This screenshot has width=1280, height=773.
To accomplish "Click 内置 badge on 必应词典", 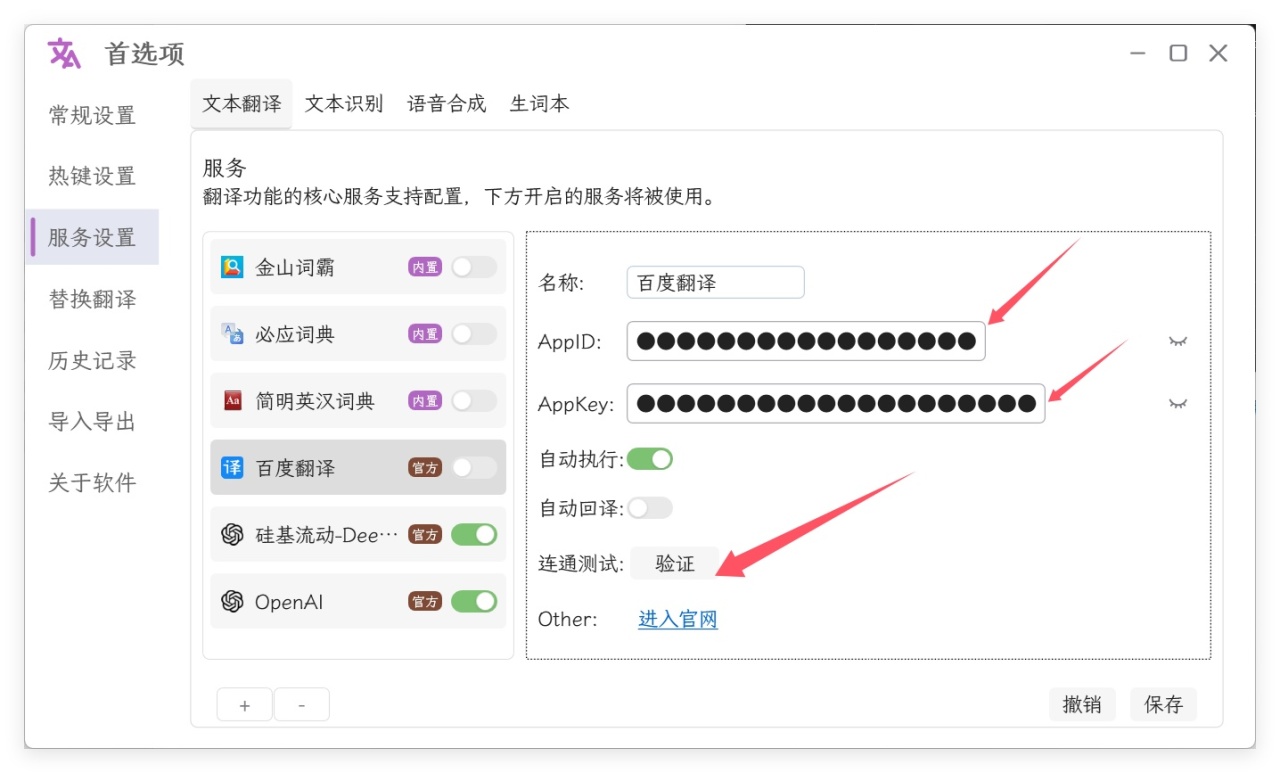I will [x=425, y=334].
